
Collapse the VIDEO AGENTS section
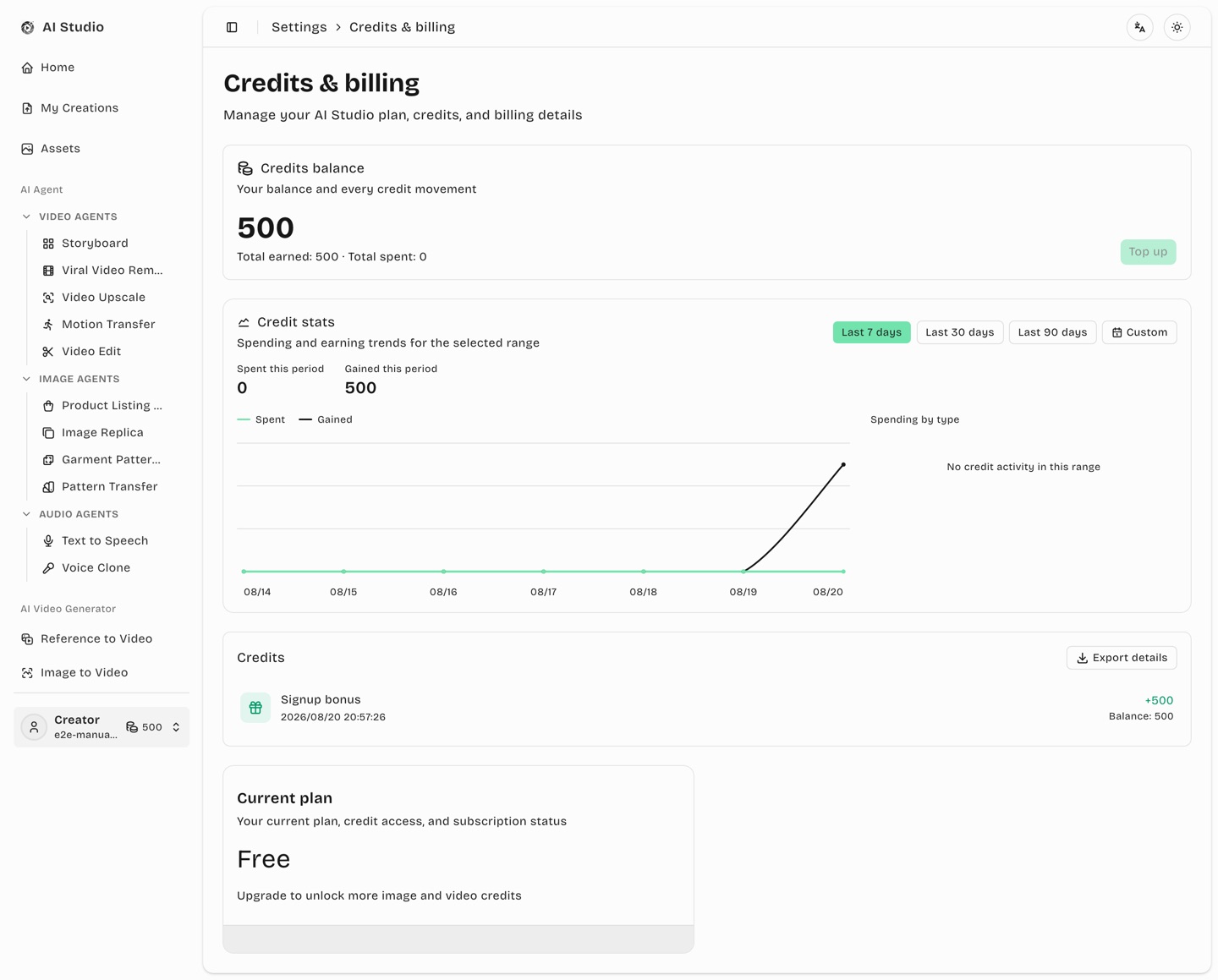[x=26, y=216]
